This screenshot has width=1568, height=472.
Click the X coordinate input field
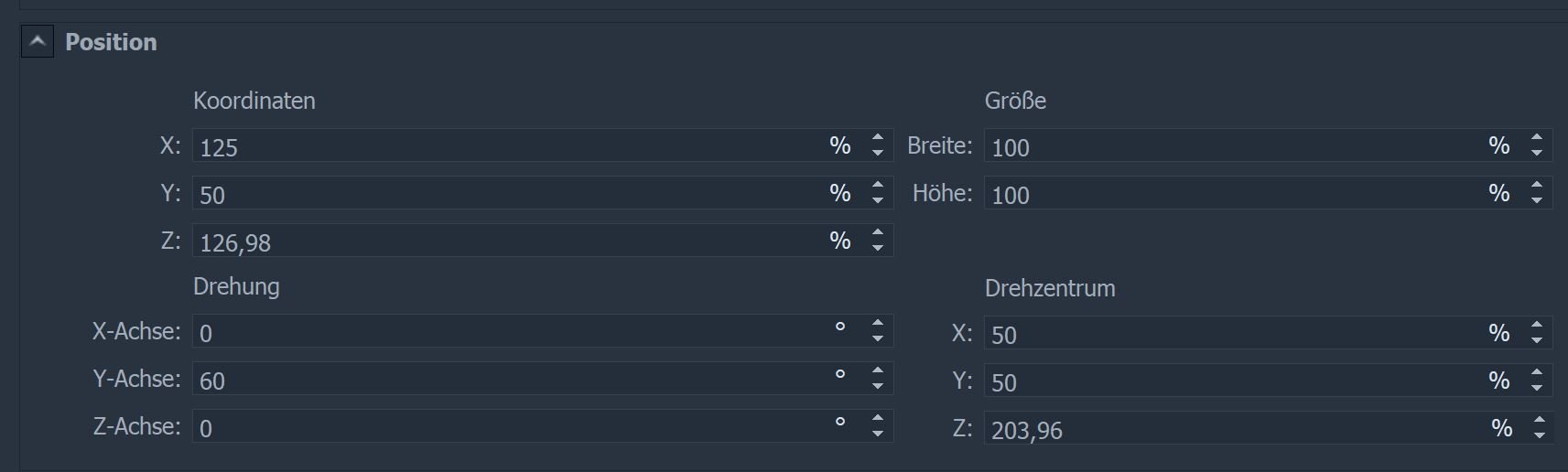coord(503,146)
